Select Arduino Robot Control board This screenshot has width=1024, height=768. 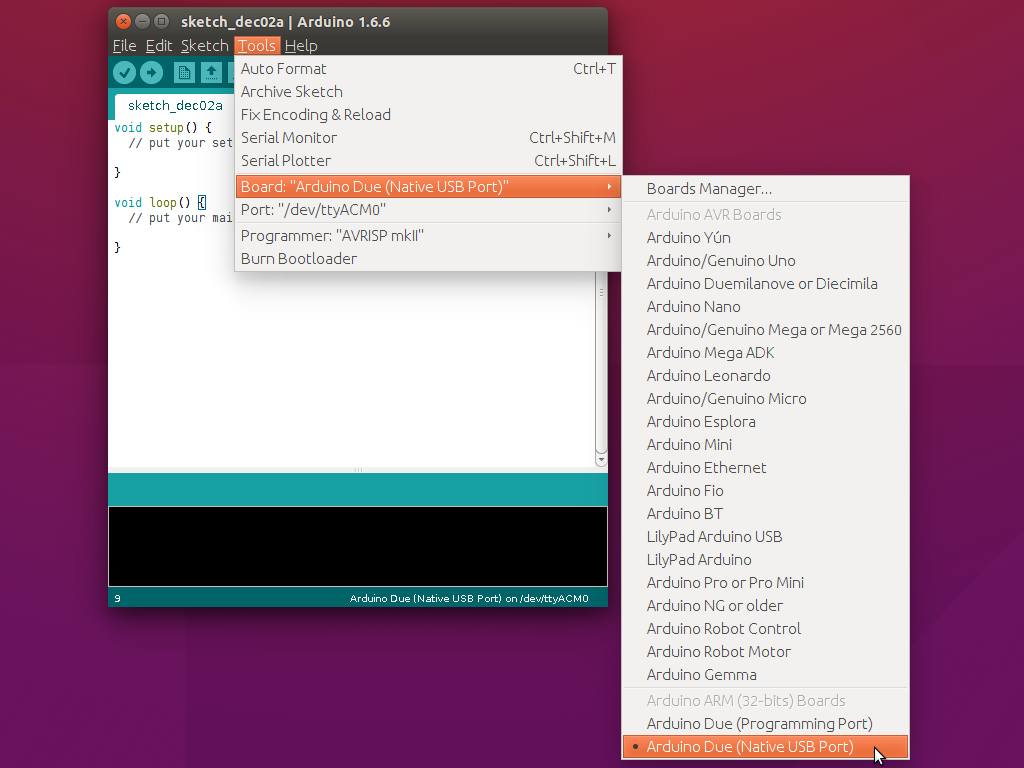point(765,628)
